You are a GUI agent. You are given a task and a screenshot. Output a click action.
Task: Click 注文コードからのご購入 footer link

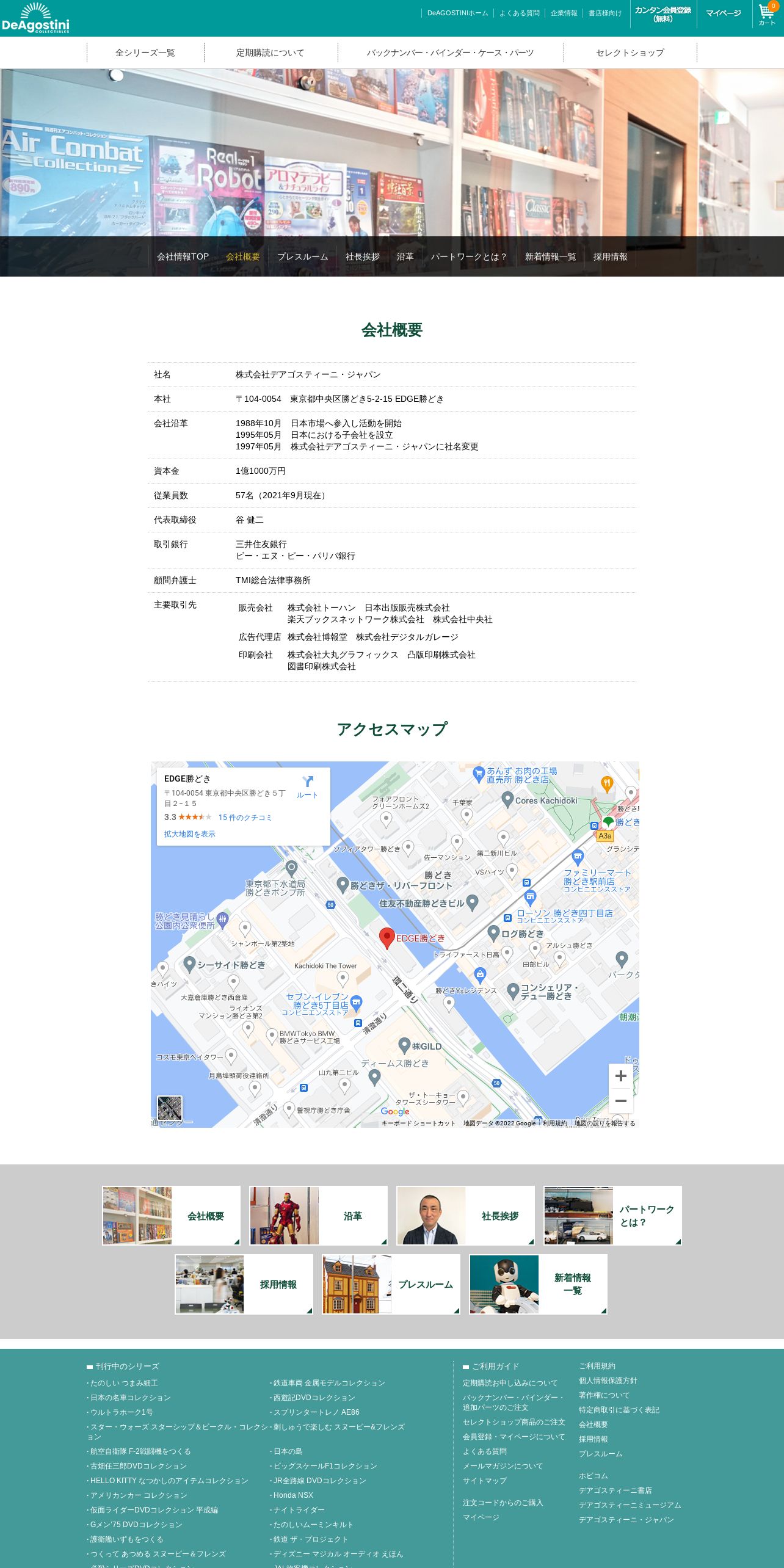(x=503, y=1503)
